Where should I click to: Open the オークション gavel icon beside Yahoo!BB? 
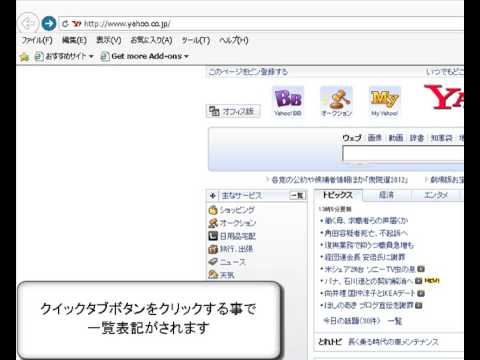coord(336,102)
